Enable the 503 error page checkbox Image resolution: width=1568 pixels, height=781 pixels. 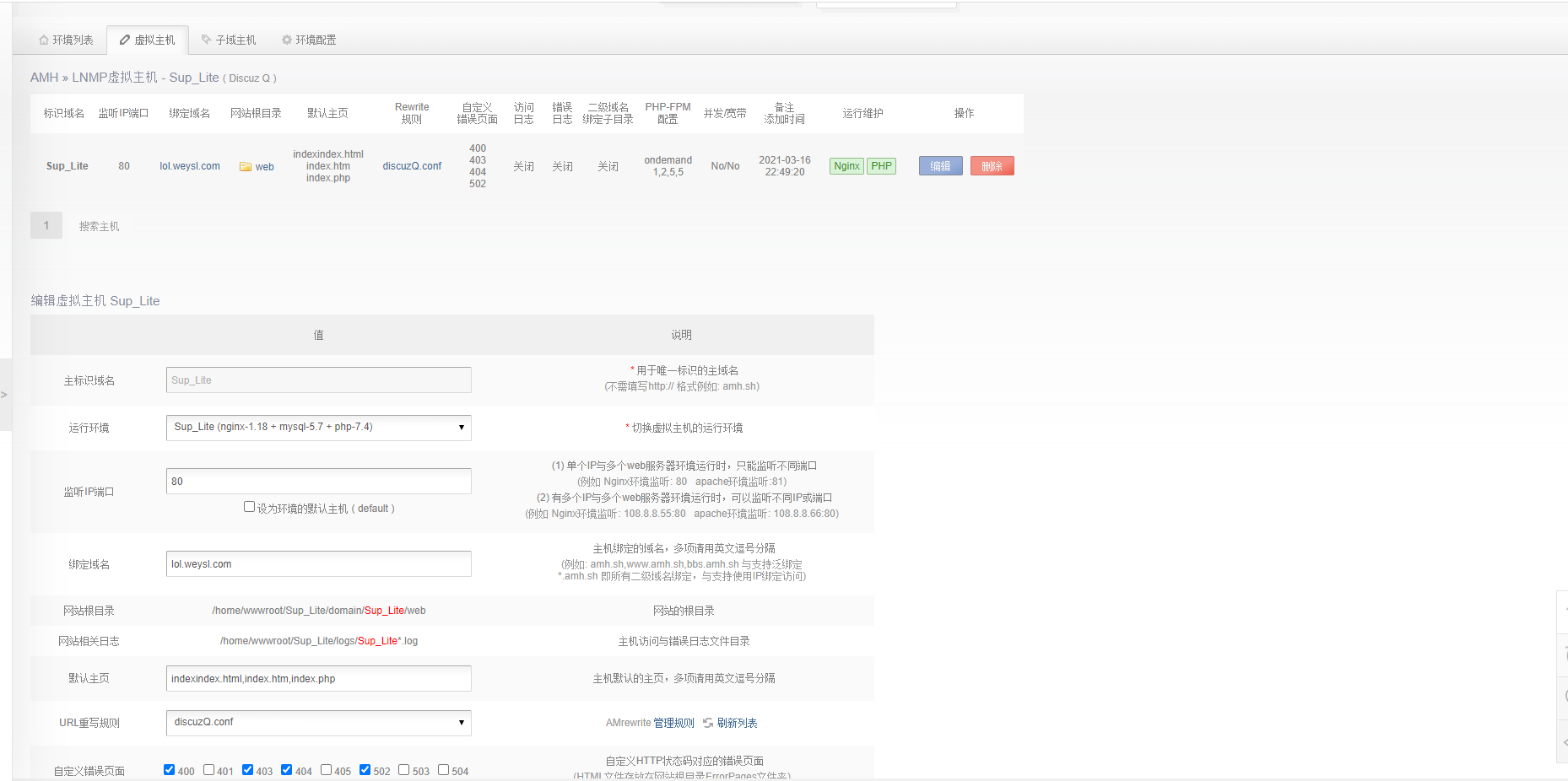point(404,769)
